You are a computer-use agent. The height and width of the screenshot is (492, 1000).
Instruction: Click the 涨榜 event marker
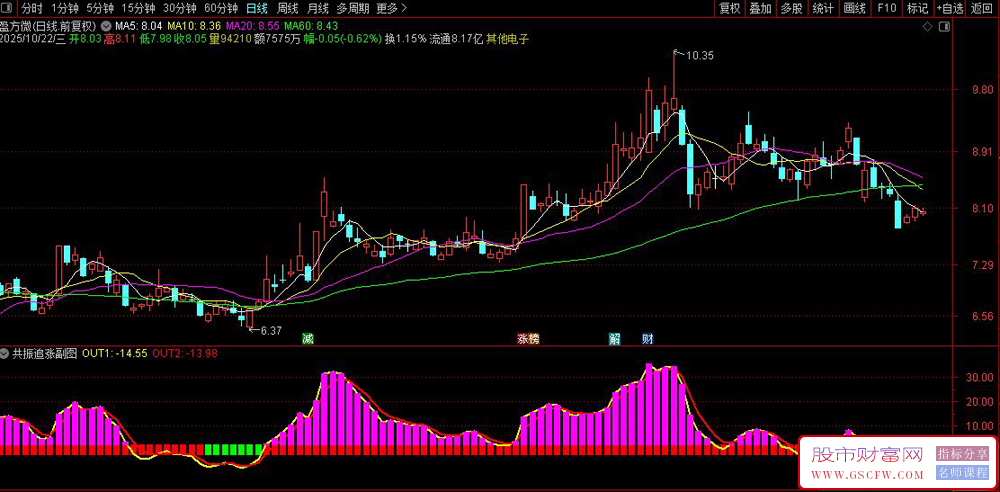tap(528, 339)
